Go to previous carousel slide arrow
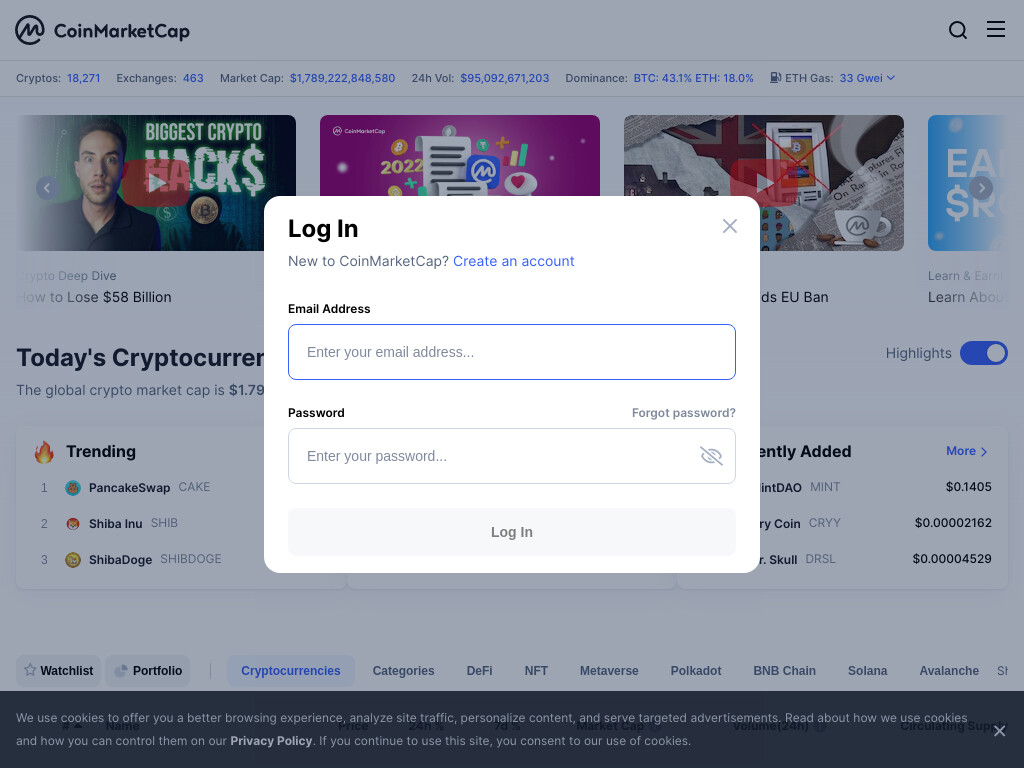The height and width of the screenshot is (768, 1024). [x=47, y=189]
